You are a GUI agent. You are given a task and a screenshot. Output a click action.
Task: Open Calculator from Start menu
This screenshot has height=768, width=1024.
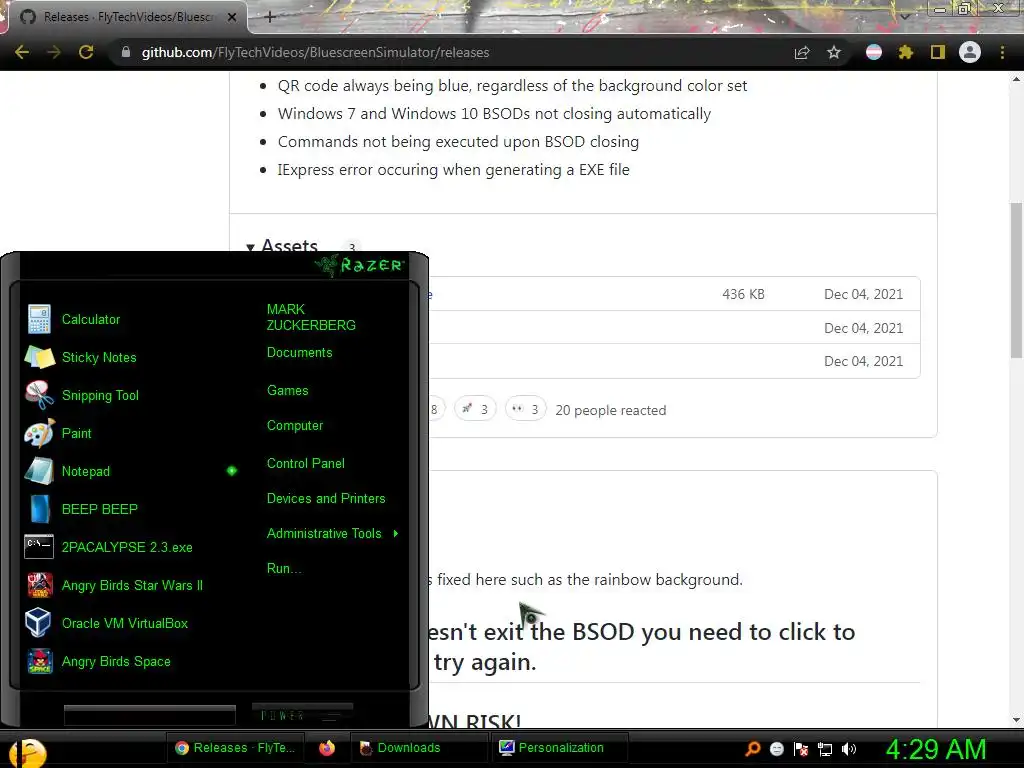[x=91, y=319]
